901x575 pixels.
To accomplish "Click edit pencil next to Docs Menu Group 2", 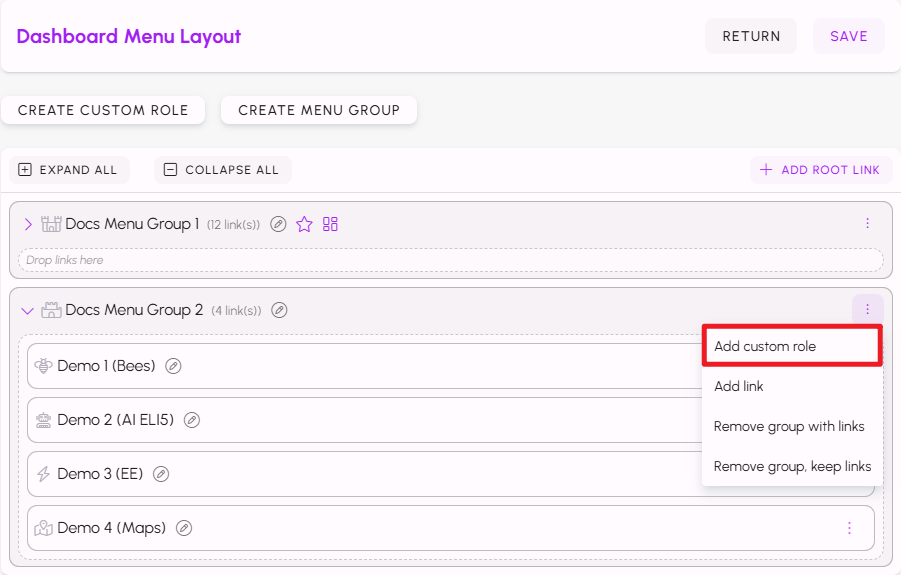I will [x=280, y=310].
